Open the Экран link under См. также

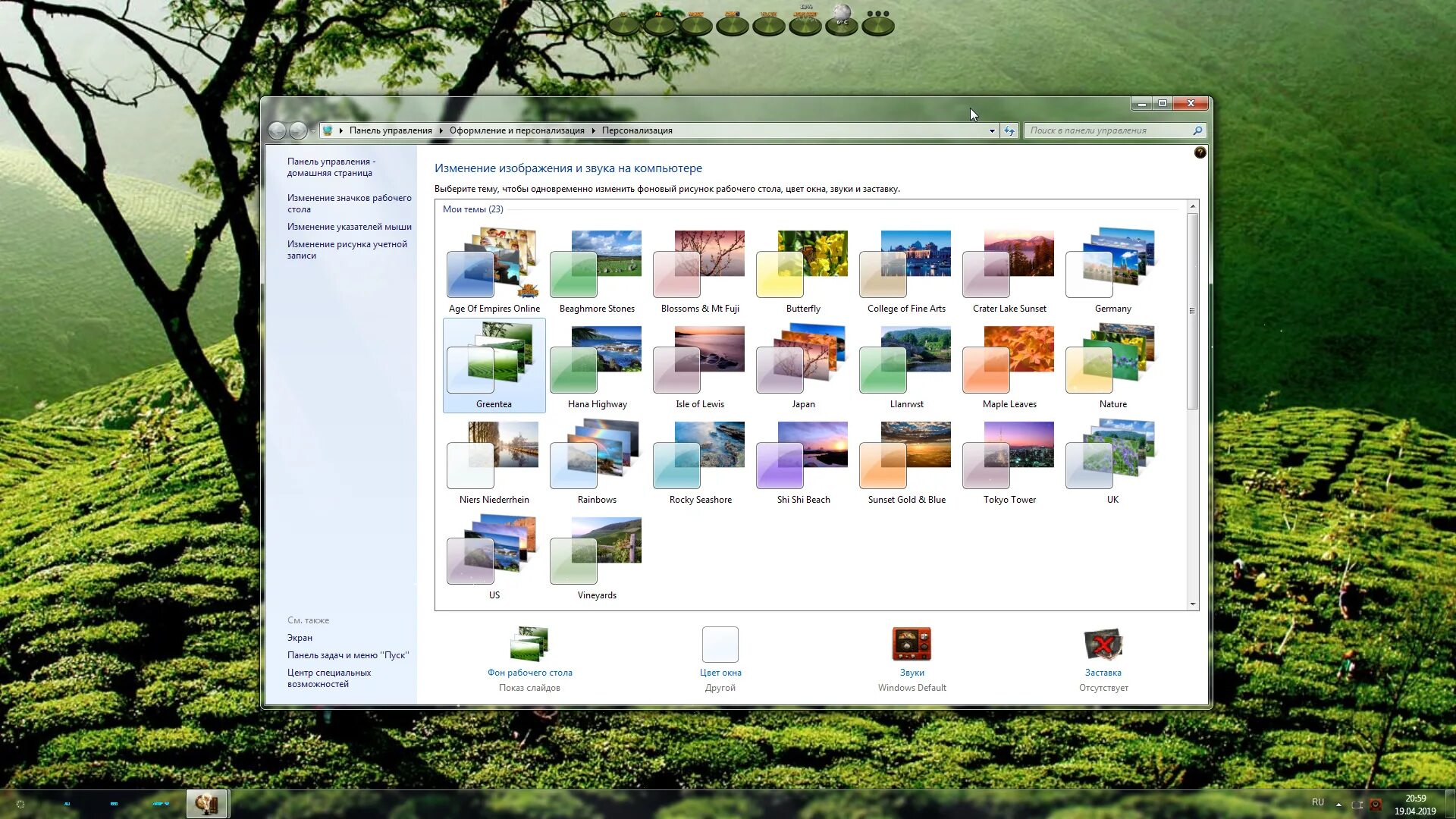point(300,638)
